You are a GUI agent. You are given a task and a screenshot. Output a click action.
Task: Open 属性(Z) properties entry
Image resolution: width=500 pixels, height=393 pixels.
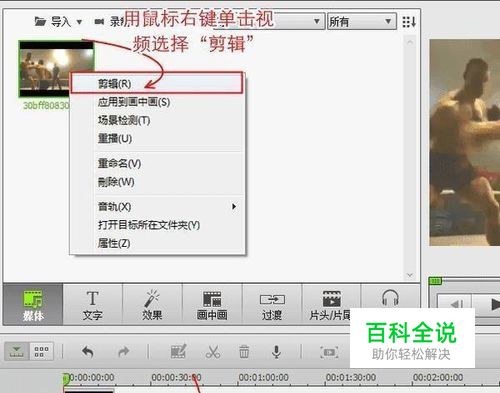(x=157, y=243)
